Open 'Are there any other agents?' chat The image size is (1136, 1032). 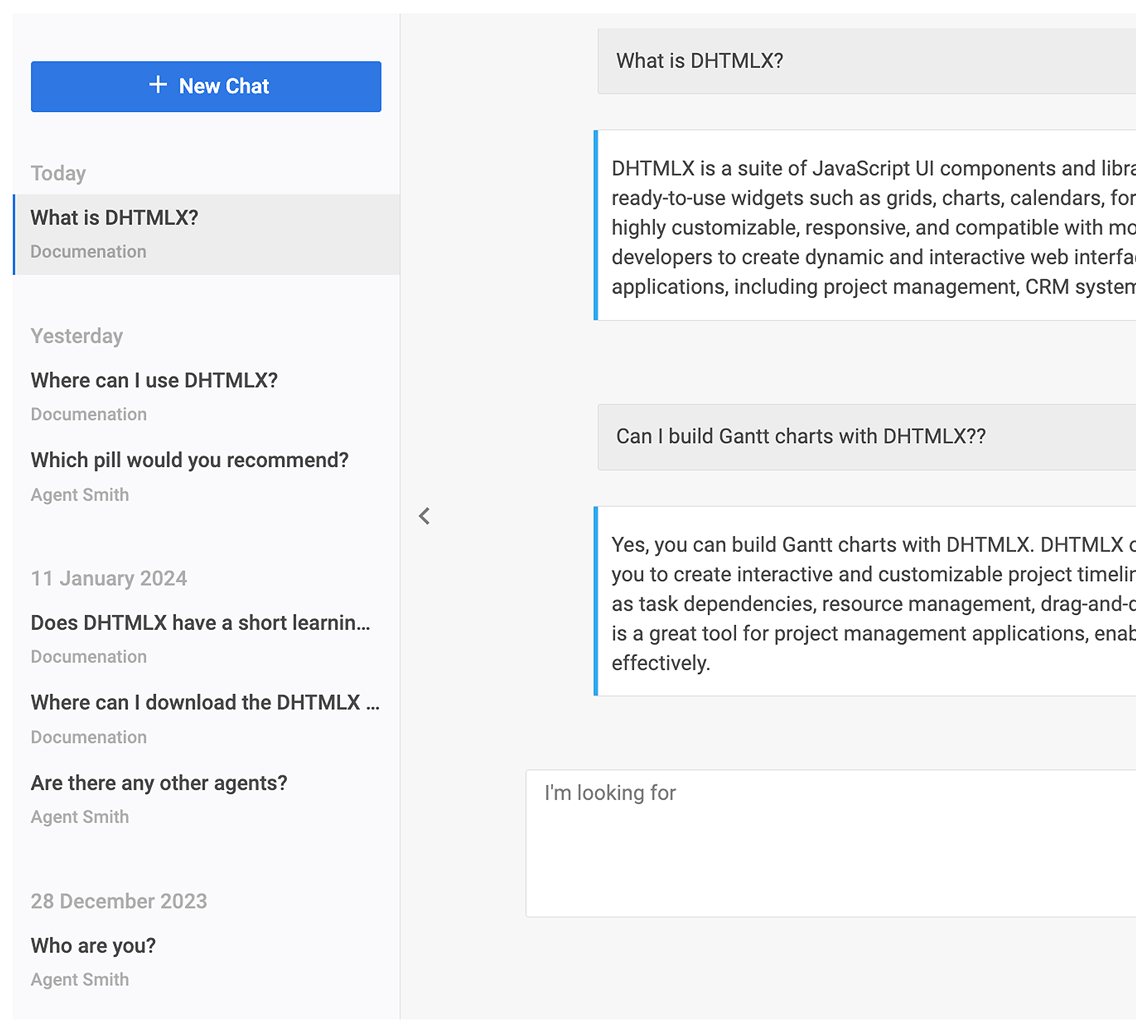point(206,799)
